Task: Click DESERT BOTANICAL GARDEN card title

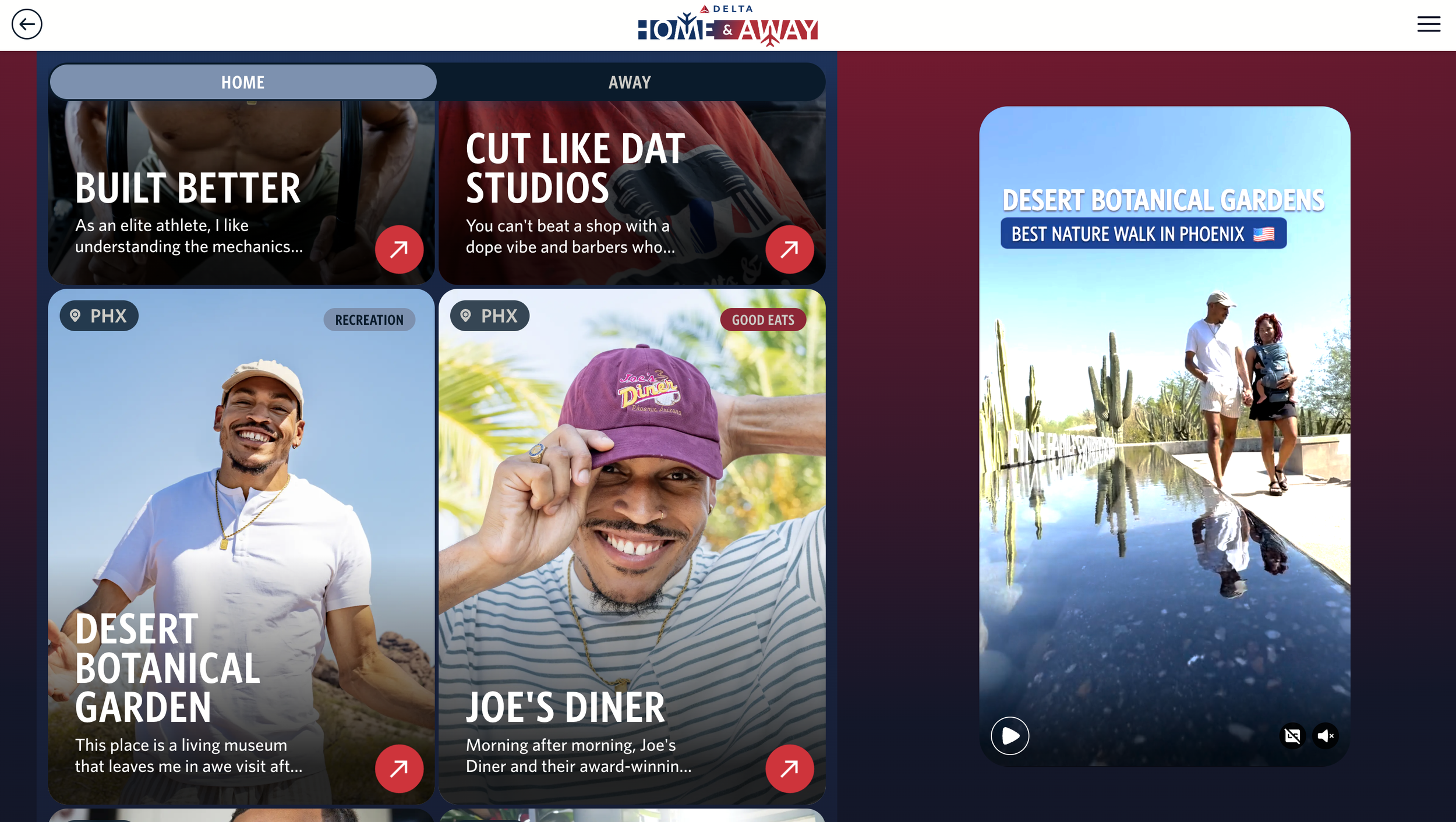Action: tap(168, 668)
